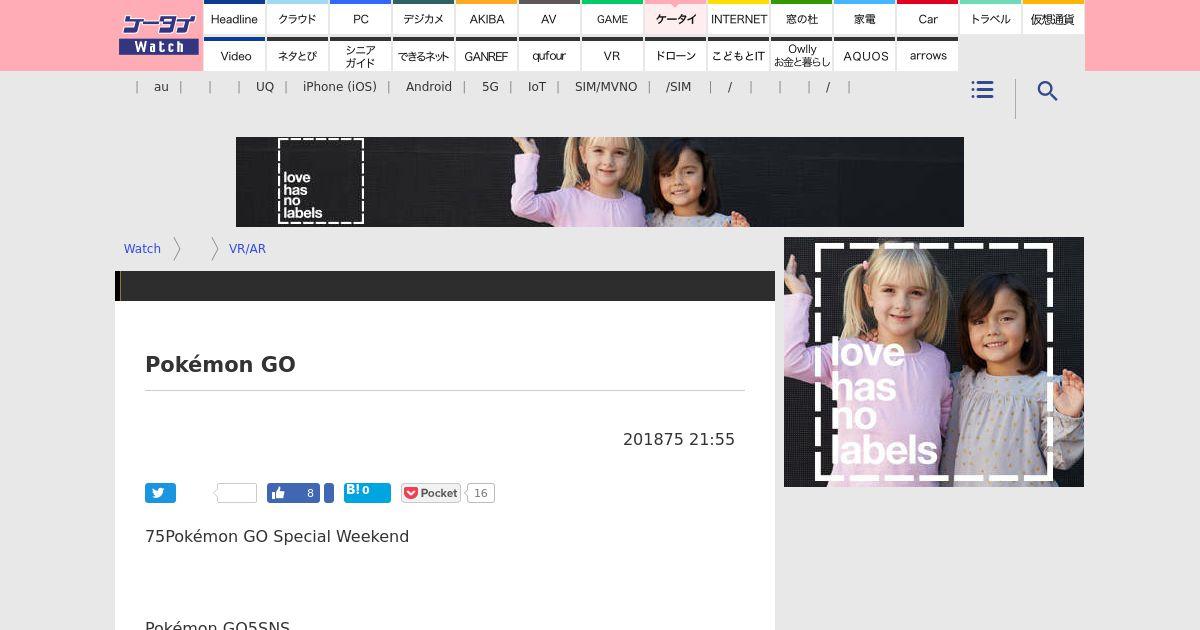Image resolution: width=1200 pixels, height=630 pixels.
Task: Open the INTERNET tab
Action: (739, 18)
